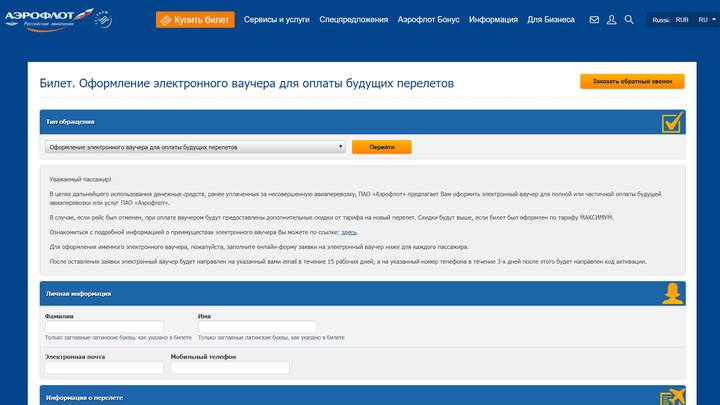720x405 pixels.
Task: Follow the здесь link
Action: point(349,232)
